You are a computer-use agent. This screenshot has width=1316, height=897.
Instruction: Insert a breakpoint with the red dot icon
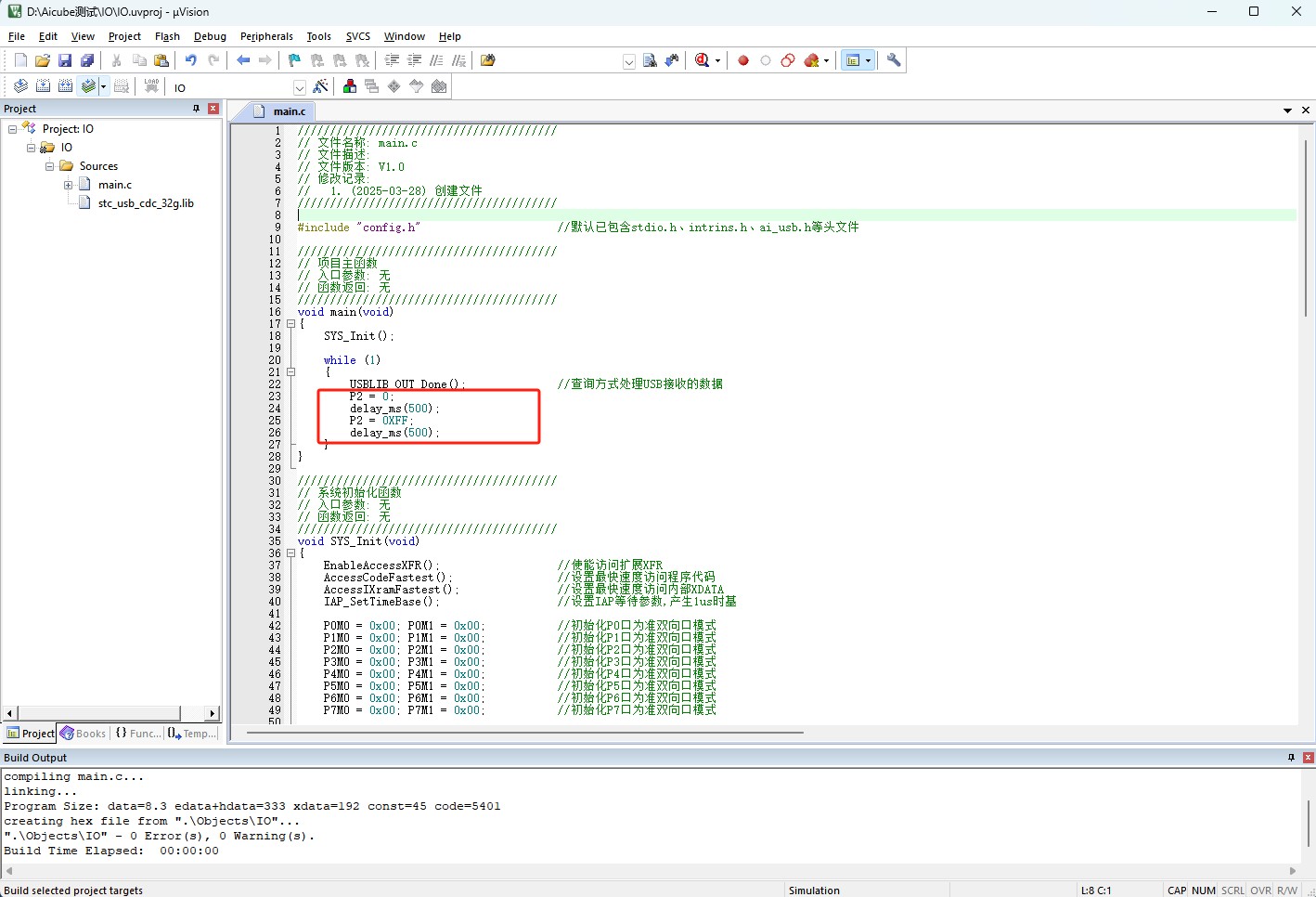(x=743, y=60)
